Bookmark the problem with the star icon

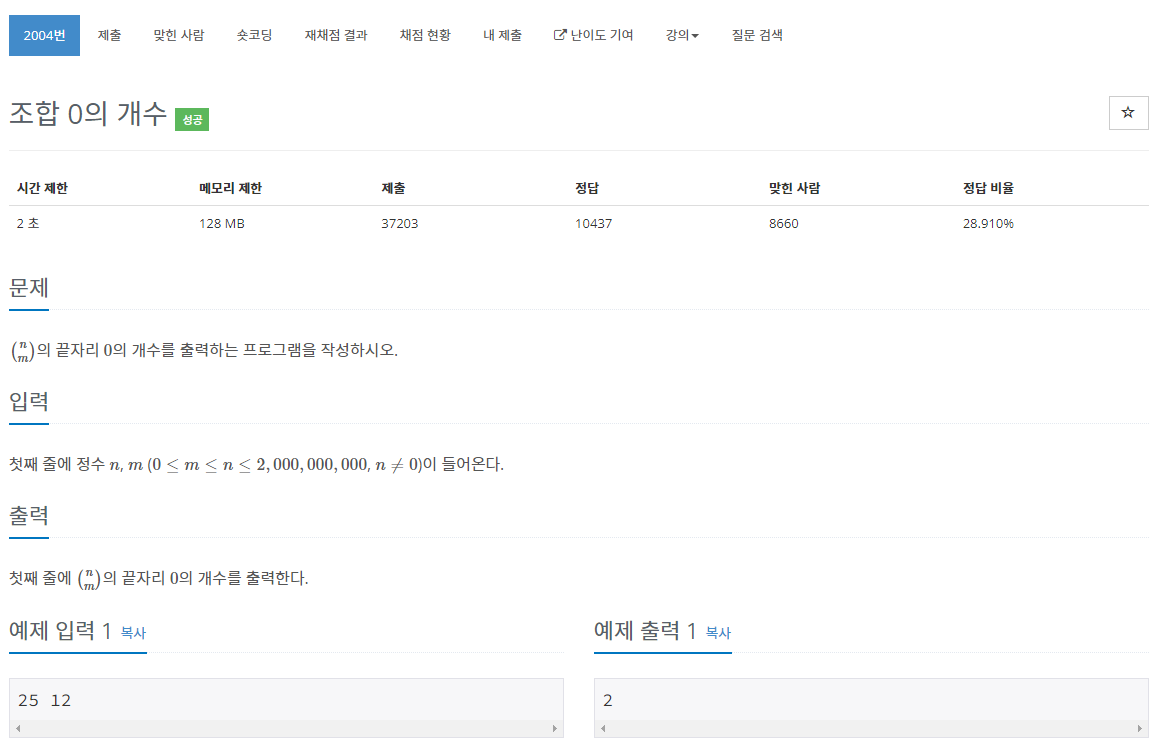1128,113
